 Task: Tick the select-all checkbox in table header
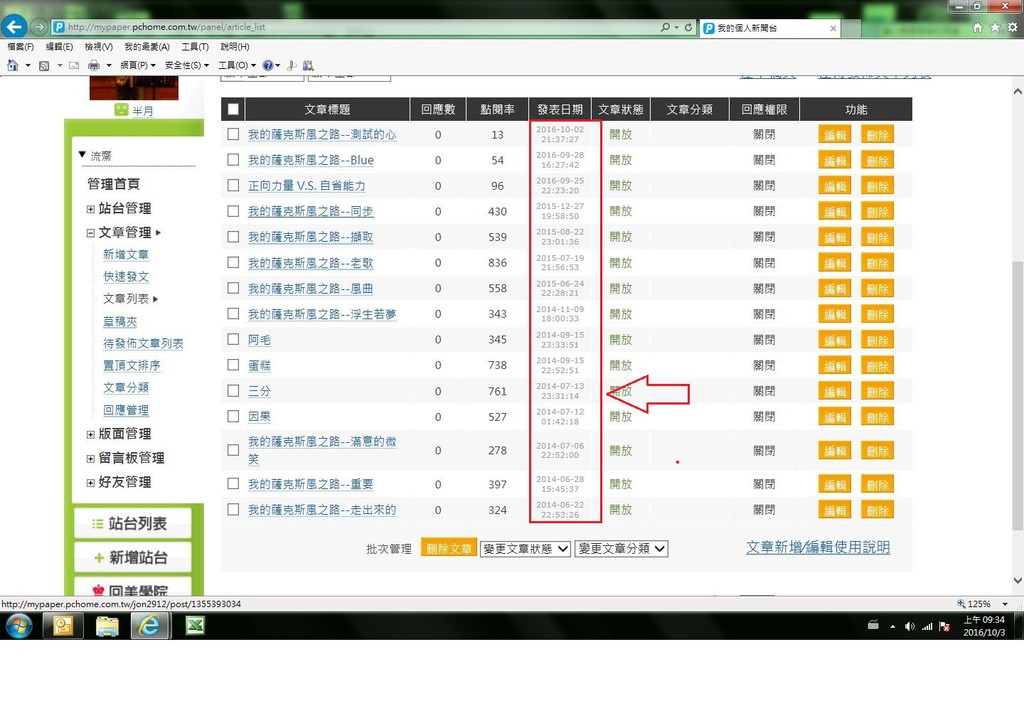(233, 110)
